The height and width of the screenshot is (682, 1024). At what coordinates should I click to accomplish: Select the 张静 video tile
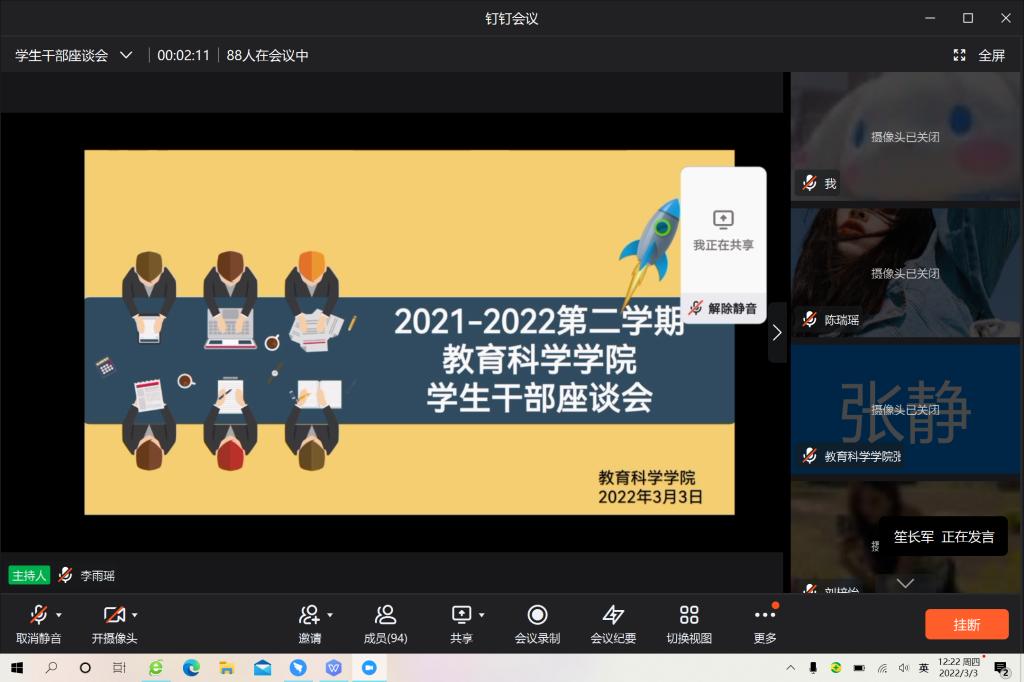(905, 409)
